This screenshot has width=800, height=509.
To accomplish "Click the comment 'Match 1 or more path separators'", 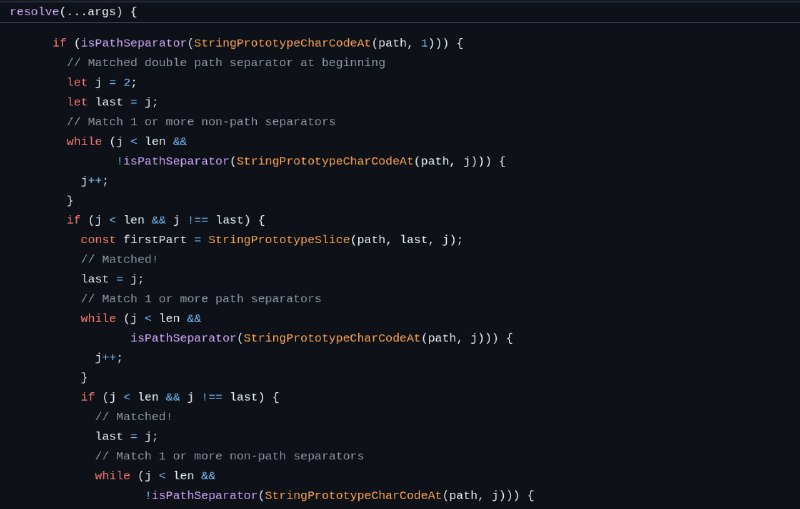I will point(201,298).
